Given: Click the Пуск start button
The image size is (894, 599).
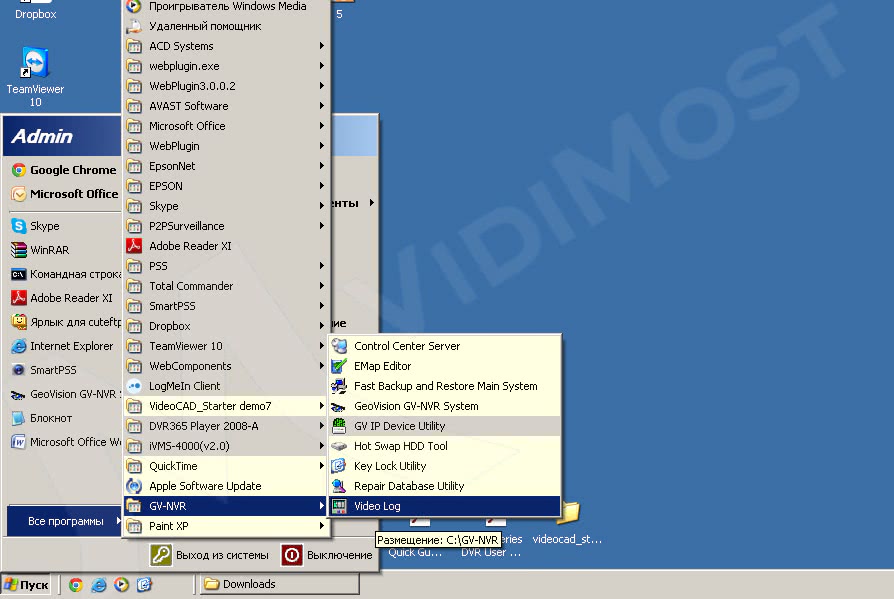Looking at the screenshot, I should click(27, 585).
